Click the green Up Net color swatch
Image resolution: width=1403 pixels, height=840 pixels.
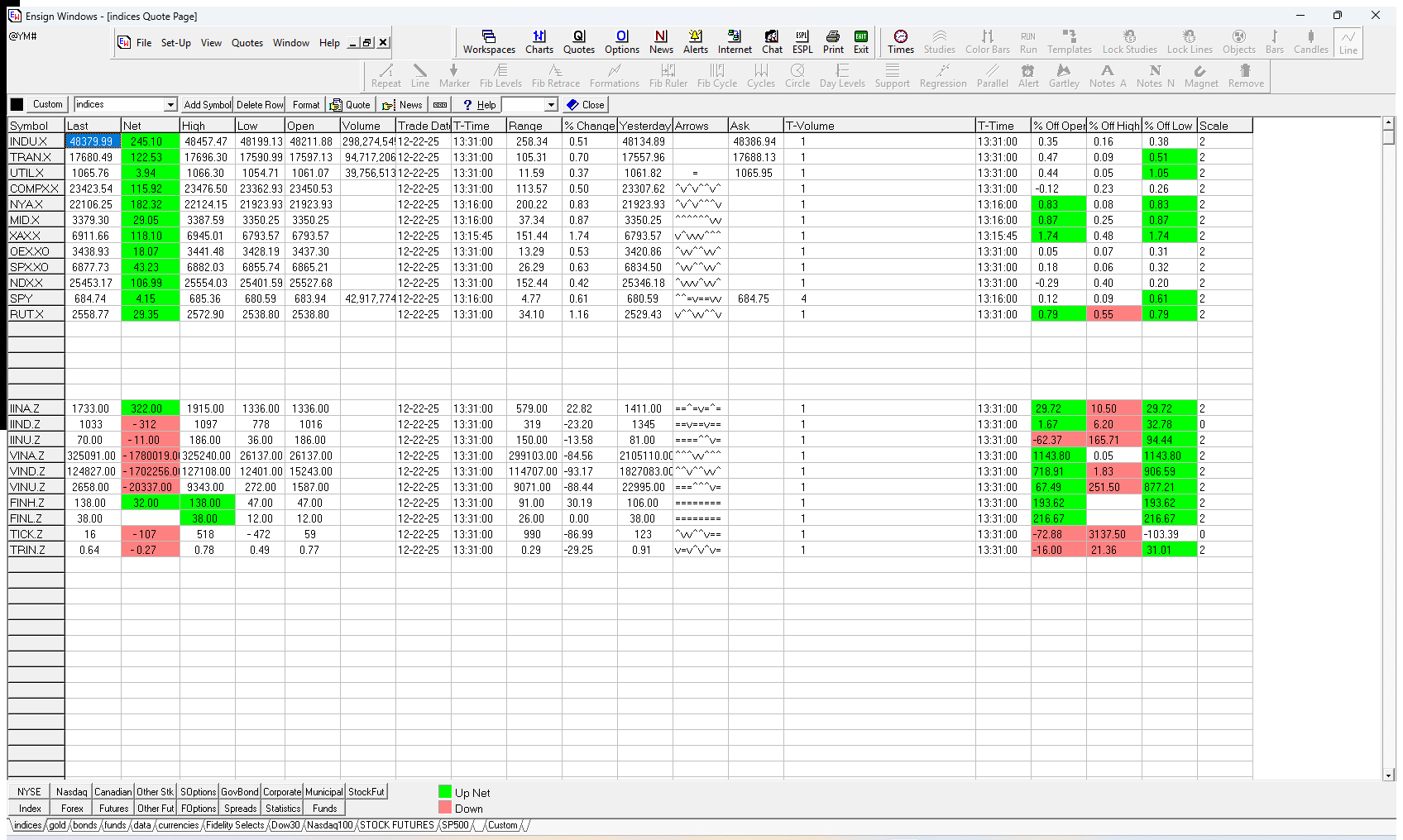(445, 792)
